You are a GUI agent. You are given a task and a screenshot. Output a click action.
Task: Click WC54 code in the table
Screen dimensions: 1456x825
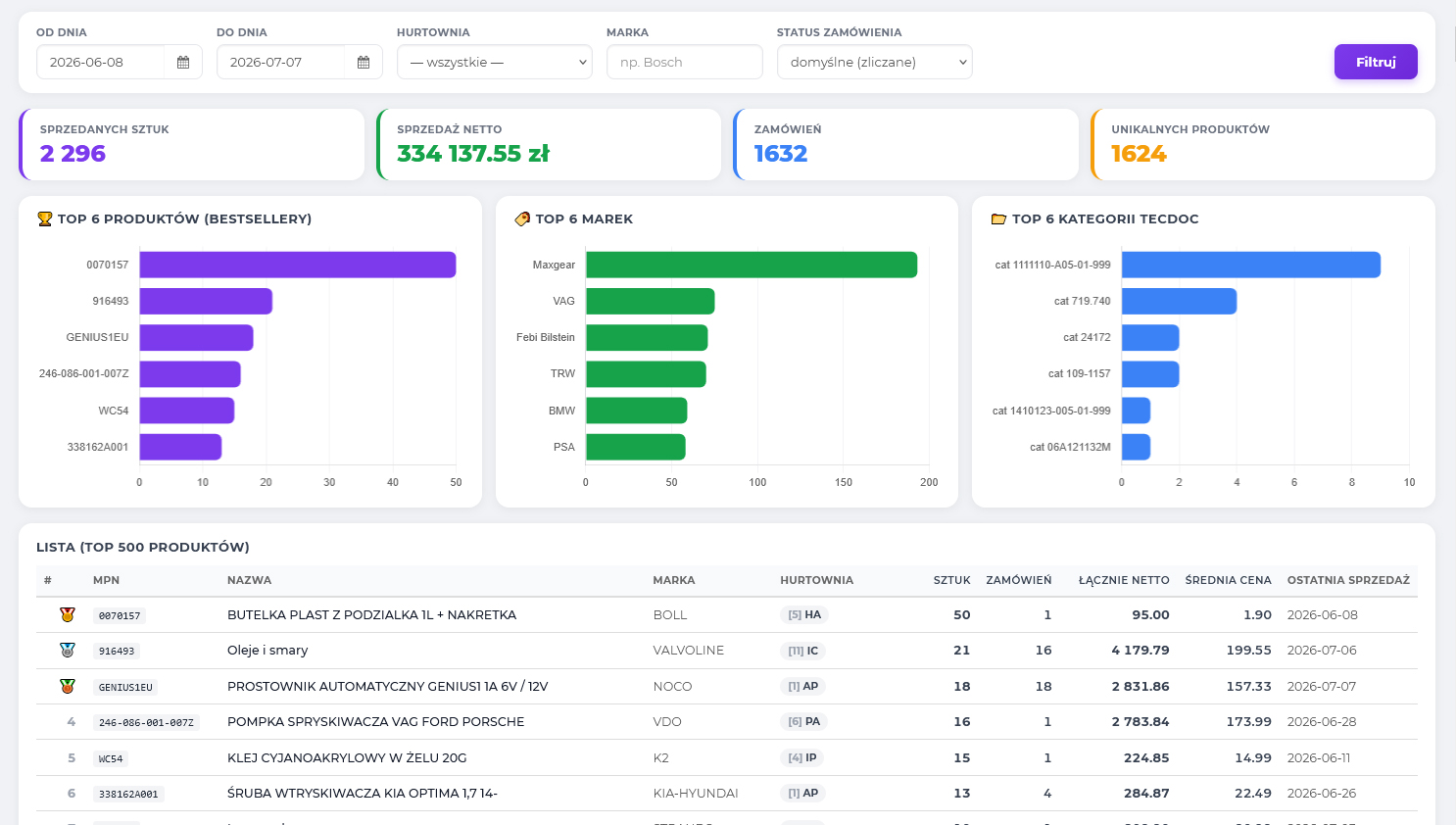pyautogui.click(x=111, y=758)
